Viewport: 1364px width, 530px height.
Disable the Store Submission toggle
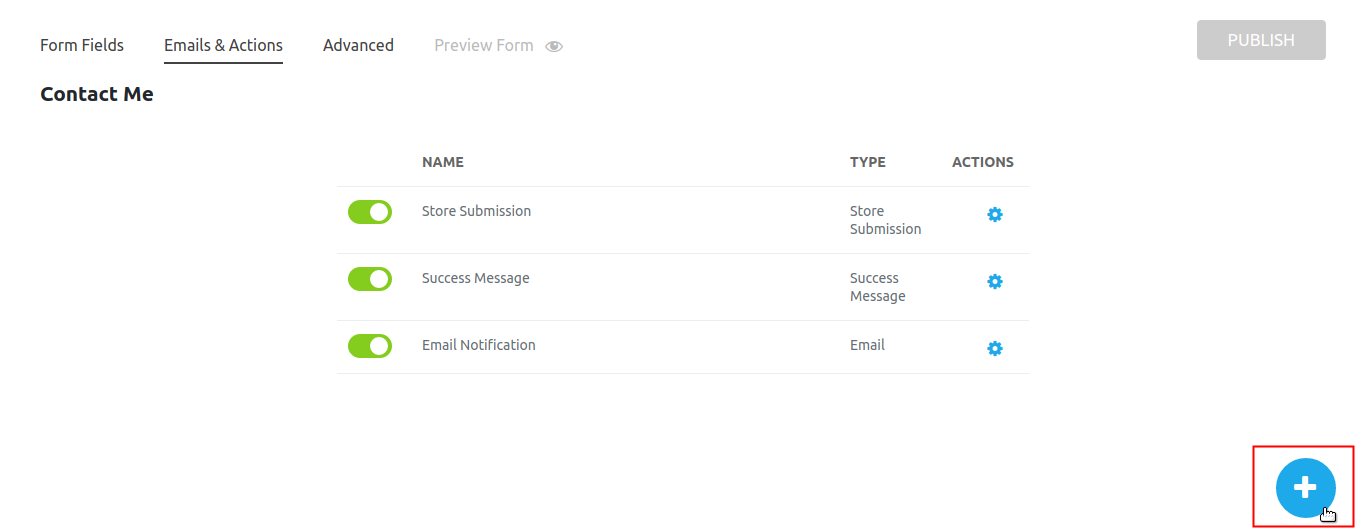click(x=370, y=212)
